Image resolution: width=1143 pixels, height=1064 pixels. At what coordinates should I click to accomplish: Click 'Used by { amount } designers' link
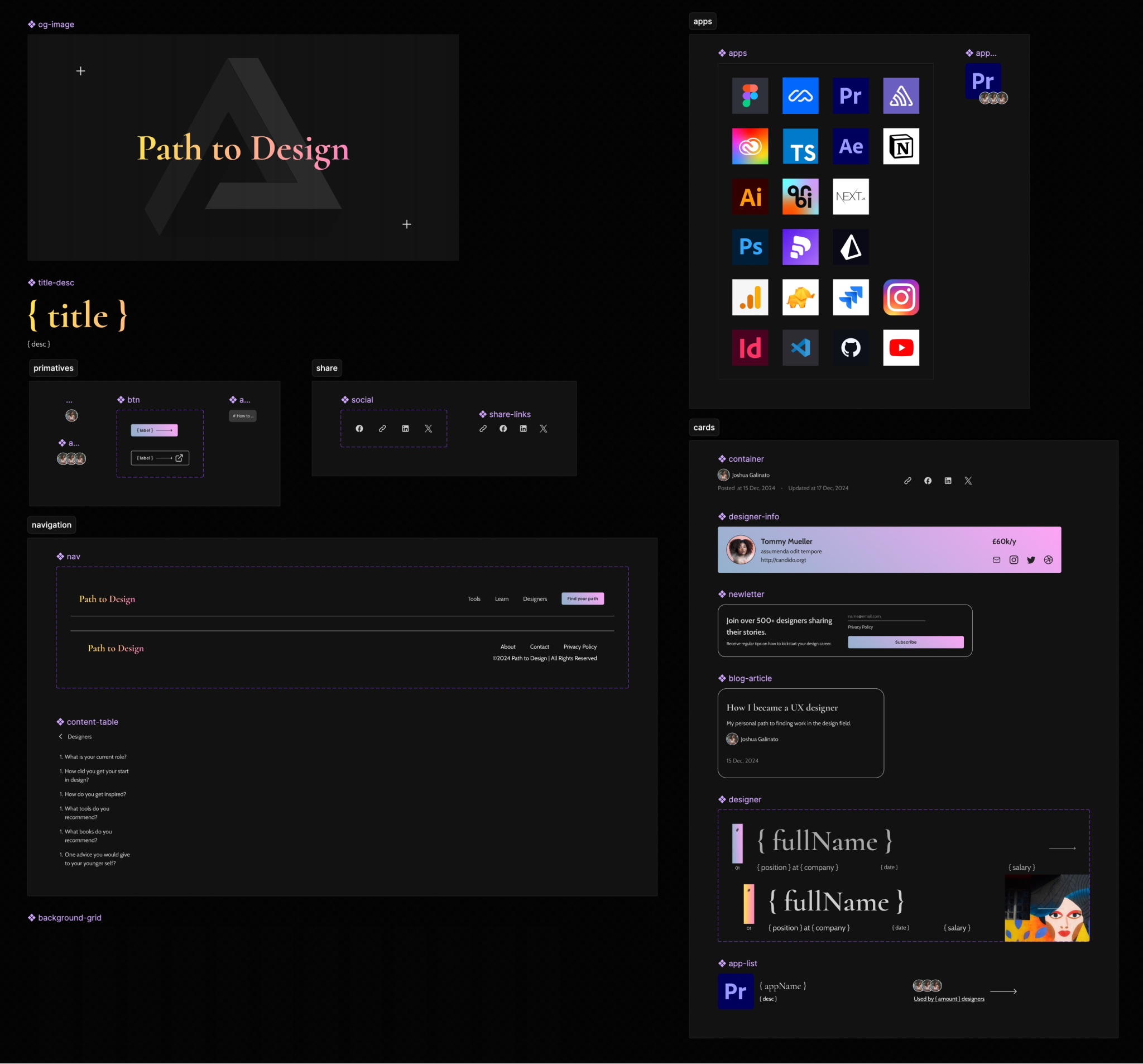pyautogui.click(x=949, y=999)
